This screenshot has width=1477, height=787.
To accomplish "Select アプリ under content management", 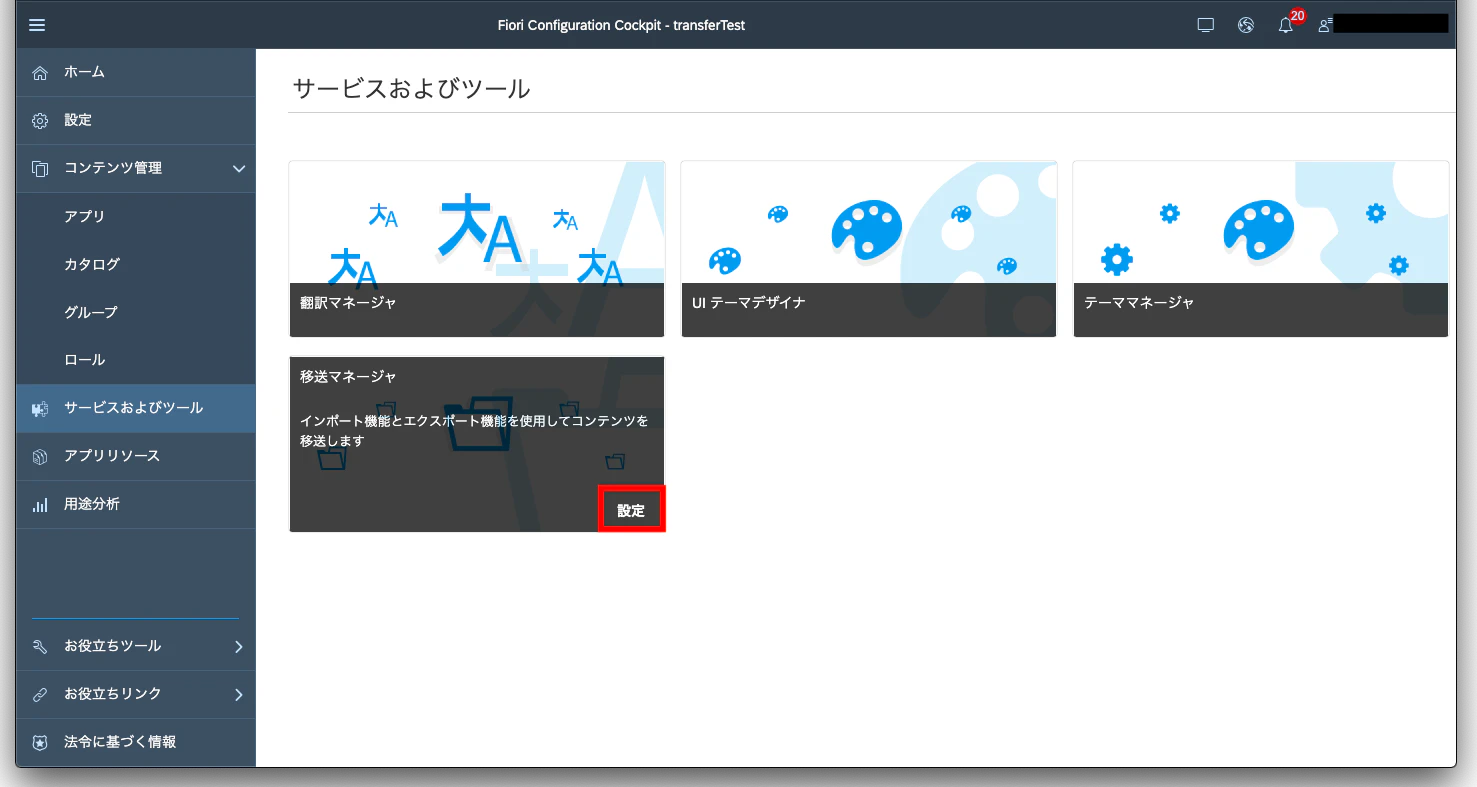I will (136, 217).
